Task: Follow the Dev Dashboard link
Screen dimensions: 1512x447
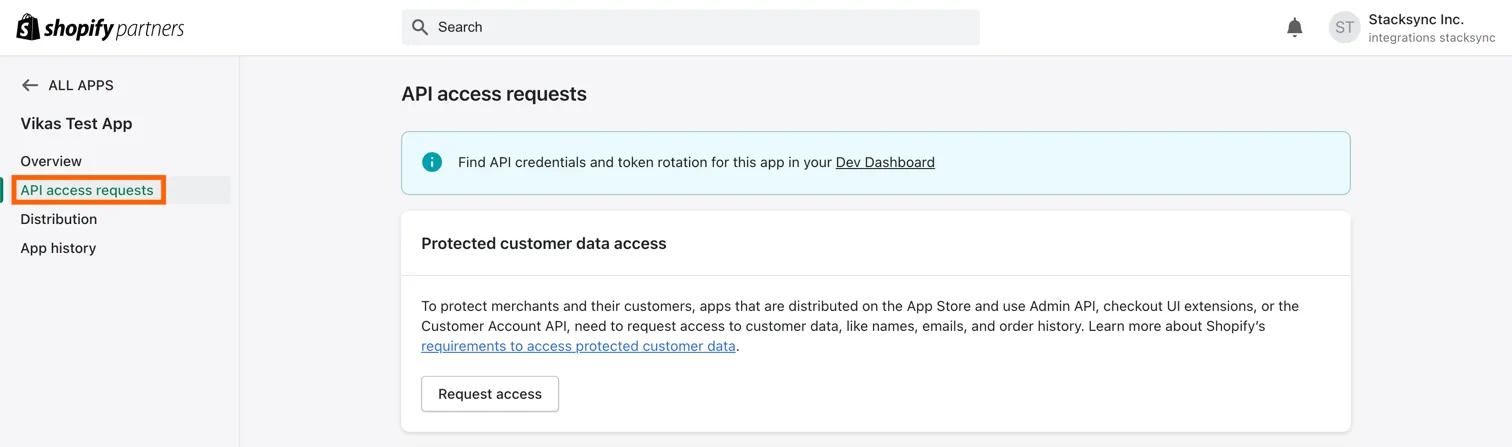Action: click(x=885, y=162)
